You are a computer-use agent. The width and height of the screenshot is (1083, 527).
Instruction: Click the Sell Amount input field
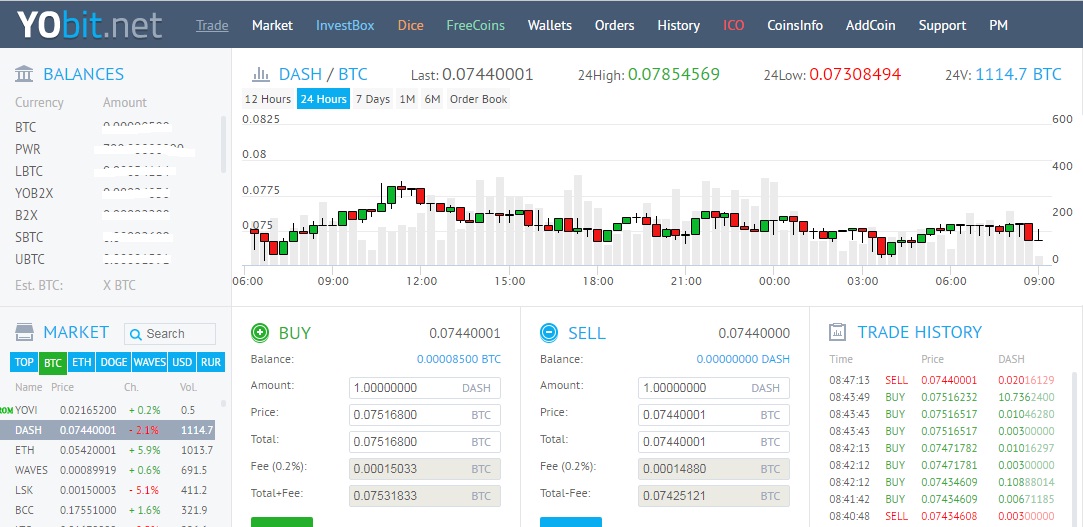click(713, 388)
